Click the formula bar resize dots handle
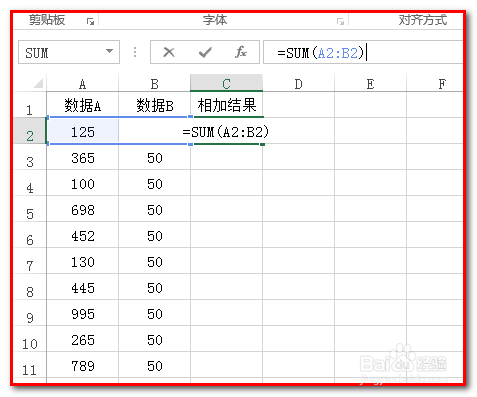The height and width of the screenshot is (397, 477). [135, 52]
